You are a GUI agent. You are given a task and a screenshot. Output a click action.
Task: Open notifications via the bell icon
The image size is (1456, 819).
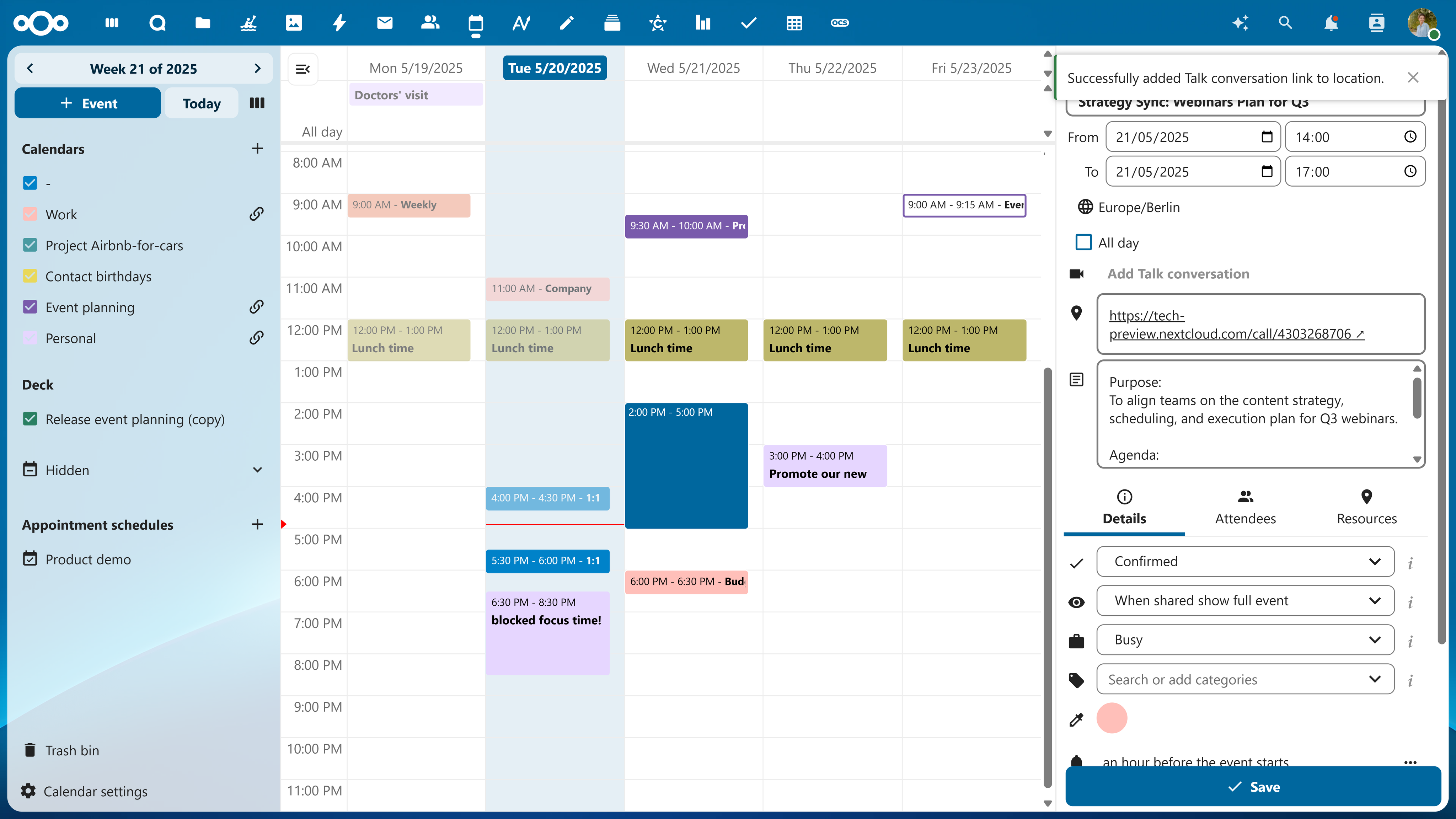1331,23
